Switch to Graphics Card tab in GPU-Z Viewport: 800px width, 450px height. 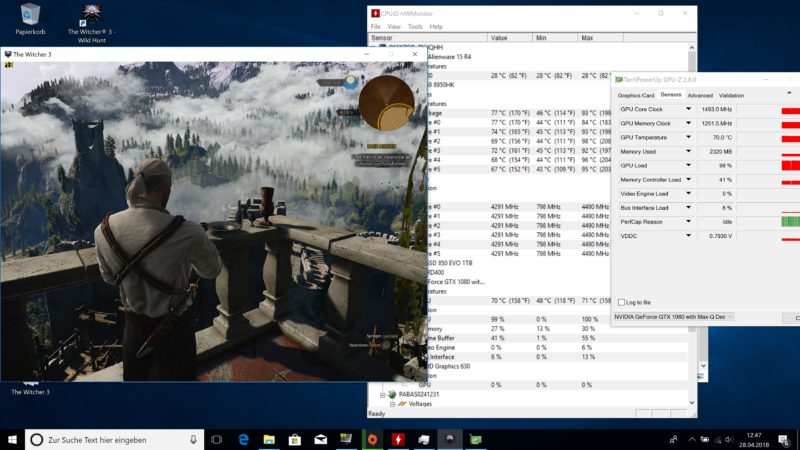coord(636,95)
